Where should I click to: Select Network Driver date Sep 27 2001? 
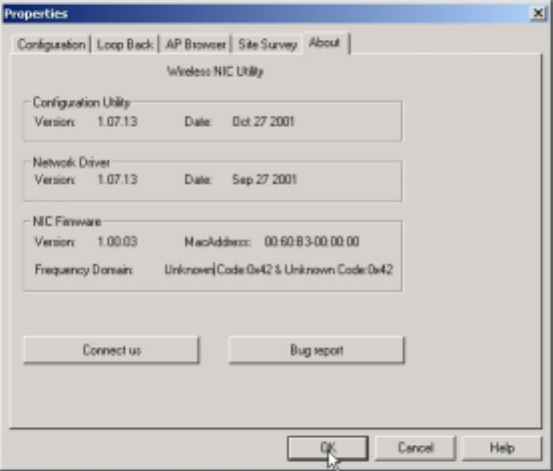click(264, 180)
